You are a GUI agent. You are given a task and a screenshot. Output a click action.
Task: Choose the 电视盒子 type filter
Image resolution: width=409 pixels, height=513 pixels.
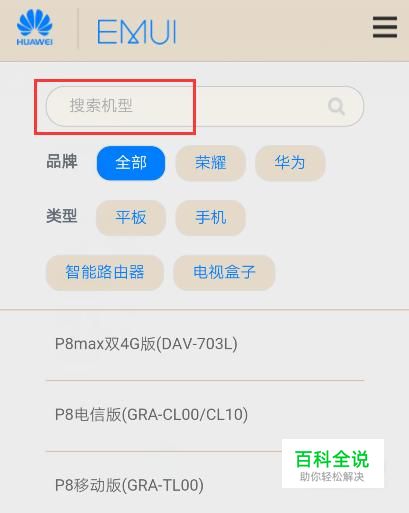click(x=224, y=272)
